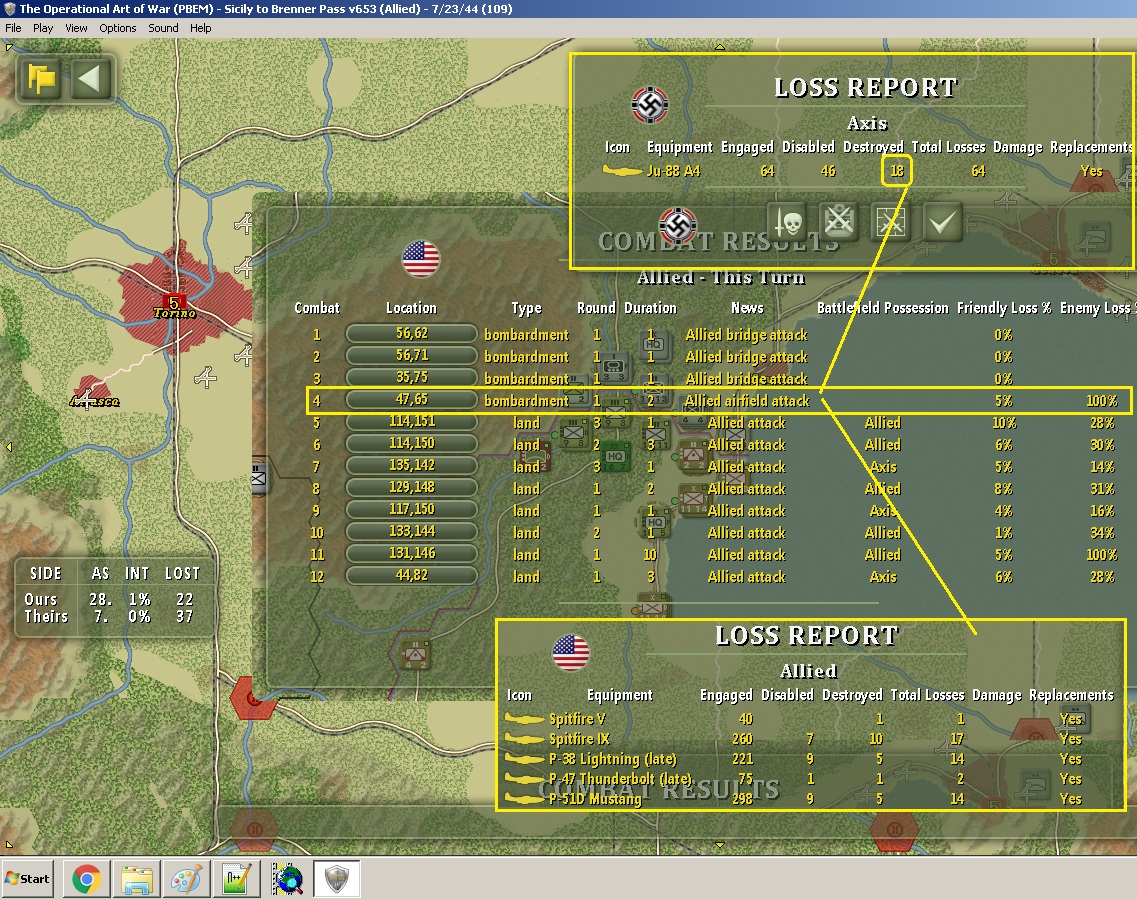Click 'Allied airfield attack' news text
1137x900 pixels.
747,400
